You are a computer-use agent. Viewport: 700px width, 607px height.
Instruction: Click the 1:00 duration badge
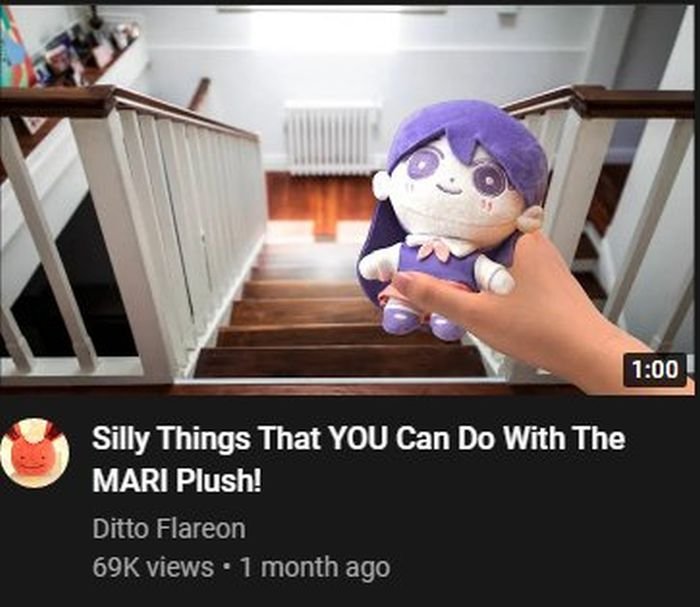654,370
